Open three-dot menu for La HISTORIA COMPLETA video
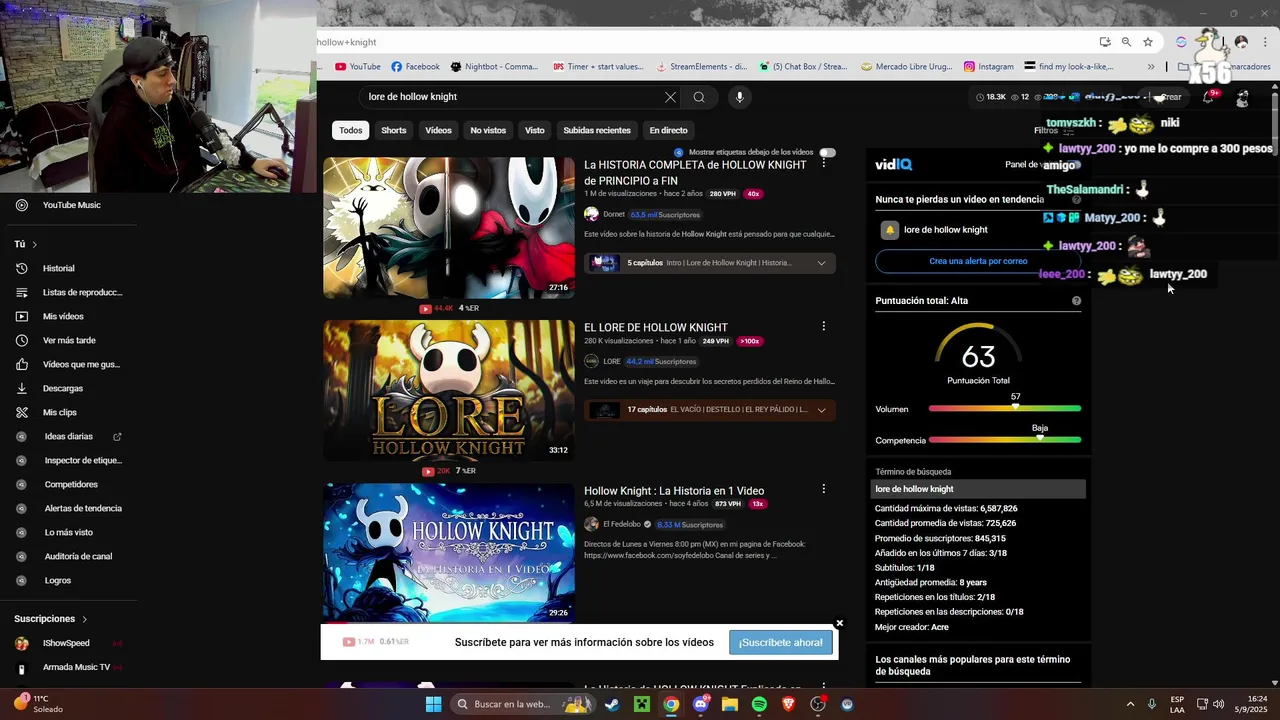 click(824, 162)
